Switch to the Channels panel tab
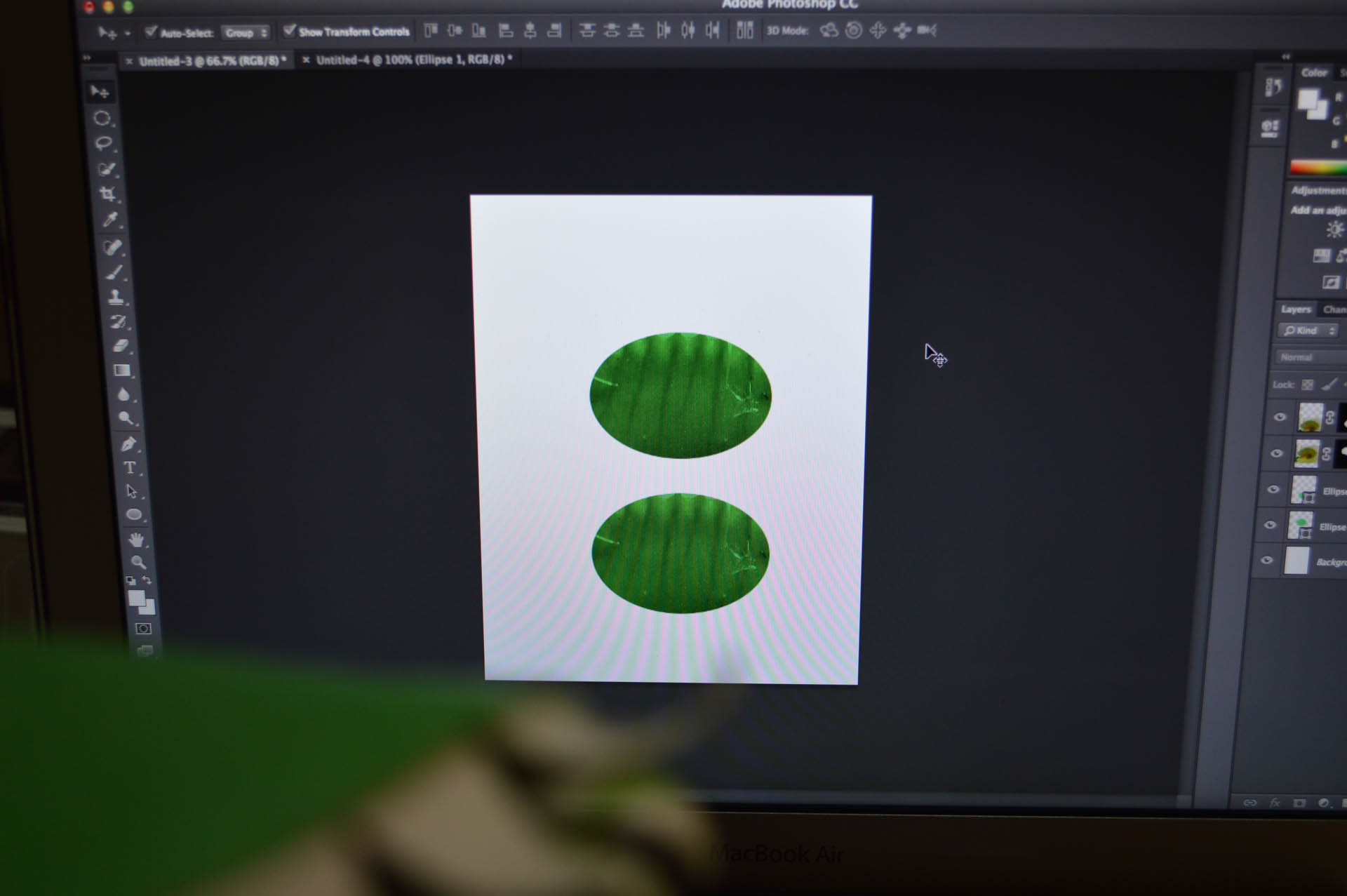This screenshot has width=1347, height=896. [x=1334, y=309]
